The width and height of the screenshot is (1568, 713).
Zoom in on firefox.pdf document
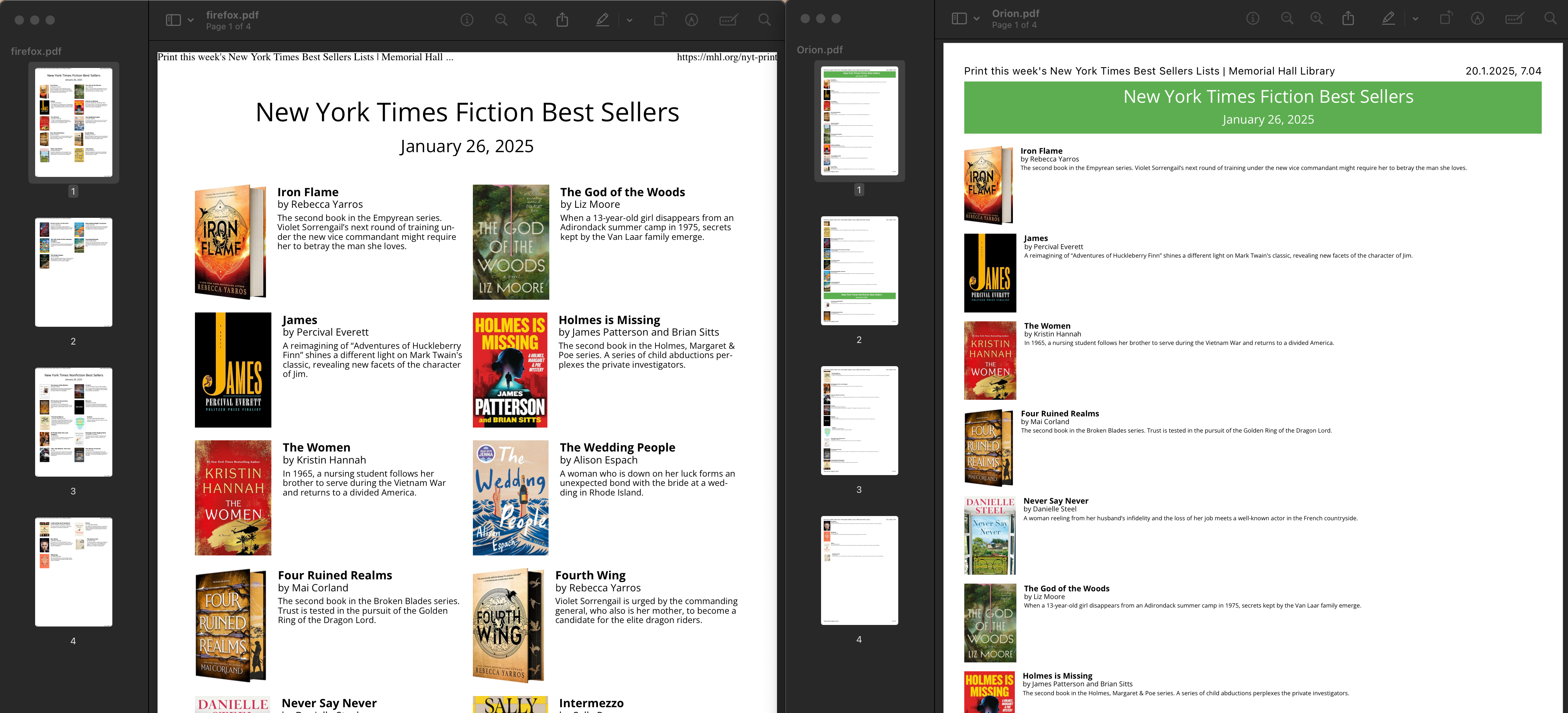click(531, 20)
